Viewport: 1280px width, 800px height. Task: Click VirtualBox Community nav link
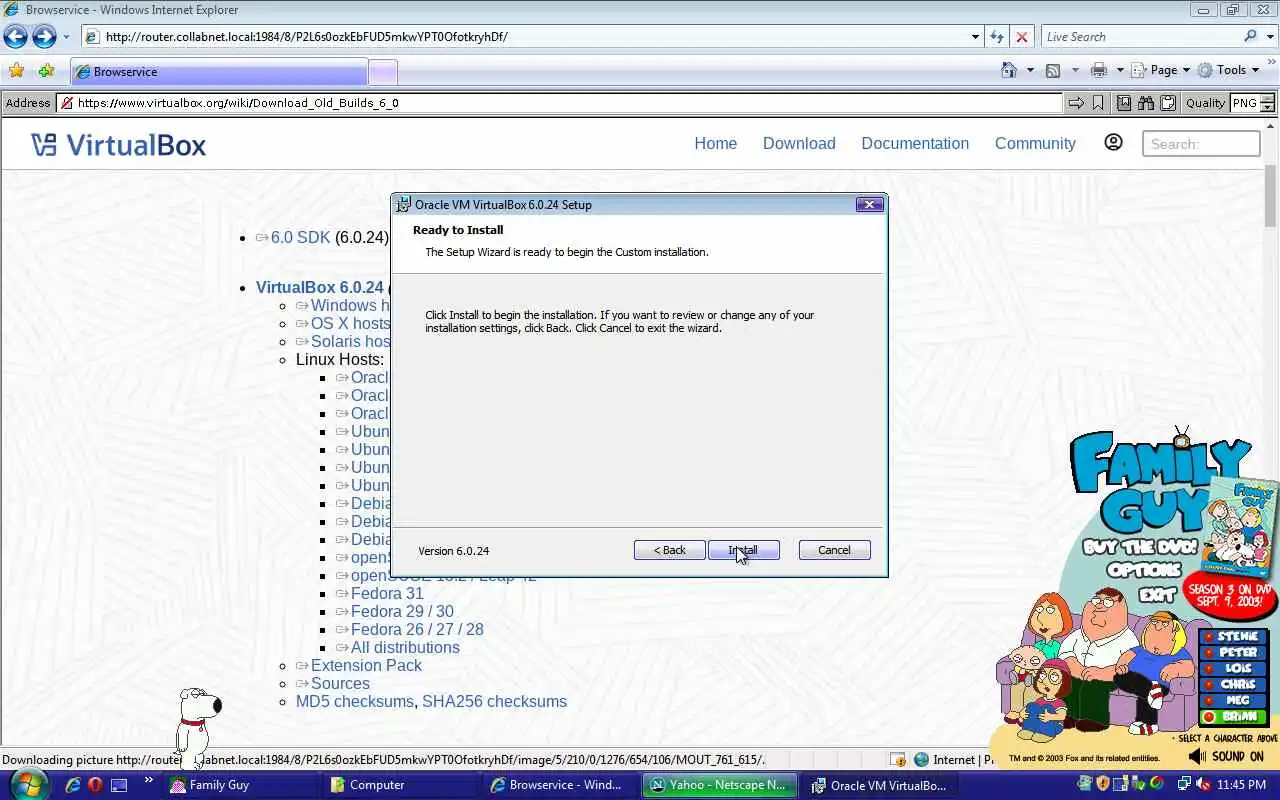click(x=1035, y=143)
